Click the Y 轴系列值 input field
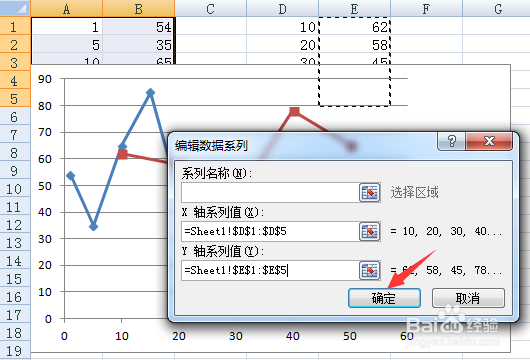Viewport: 530px width, 360px height. click(270, 270)
